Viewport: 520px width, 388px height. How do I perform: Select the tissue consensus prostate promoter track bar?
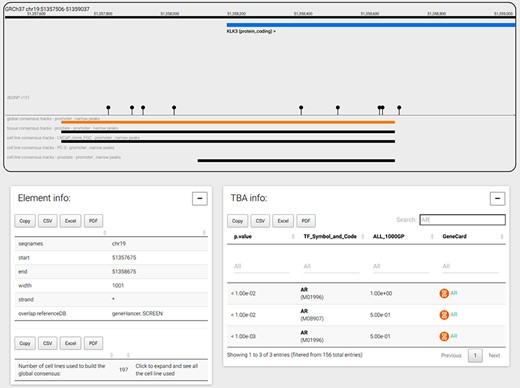coord(228,132)
